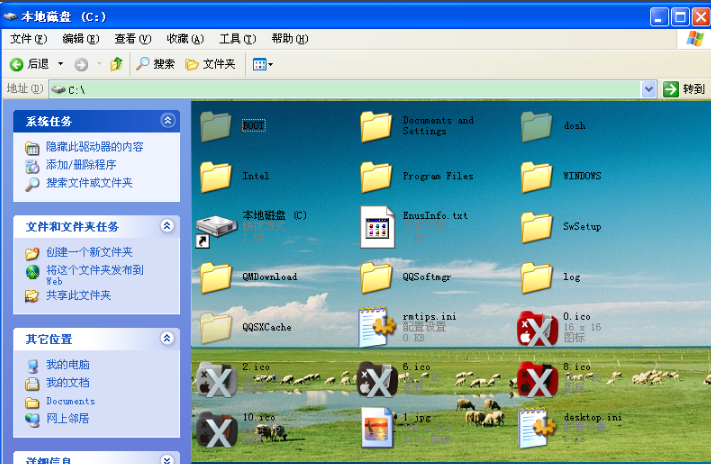This screenshot has width=711, height=464.
Task: Click 创建一个新文件夹 task link
Action: (x=88, y=252)
